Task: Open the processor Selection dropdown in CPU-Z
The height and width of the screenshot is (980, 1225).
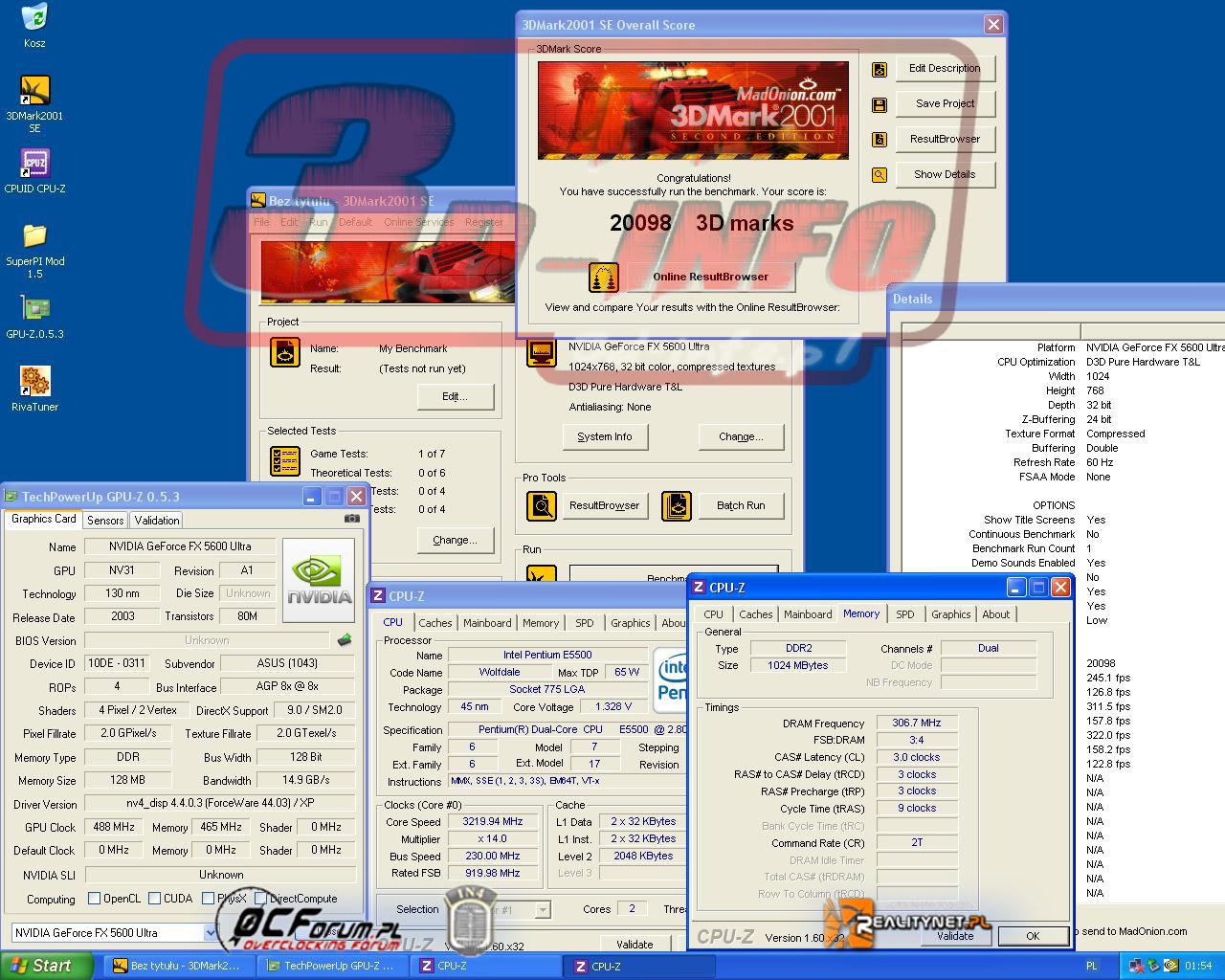Action: click(543, 910)
